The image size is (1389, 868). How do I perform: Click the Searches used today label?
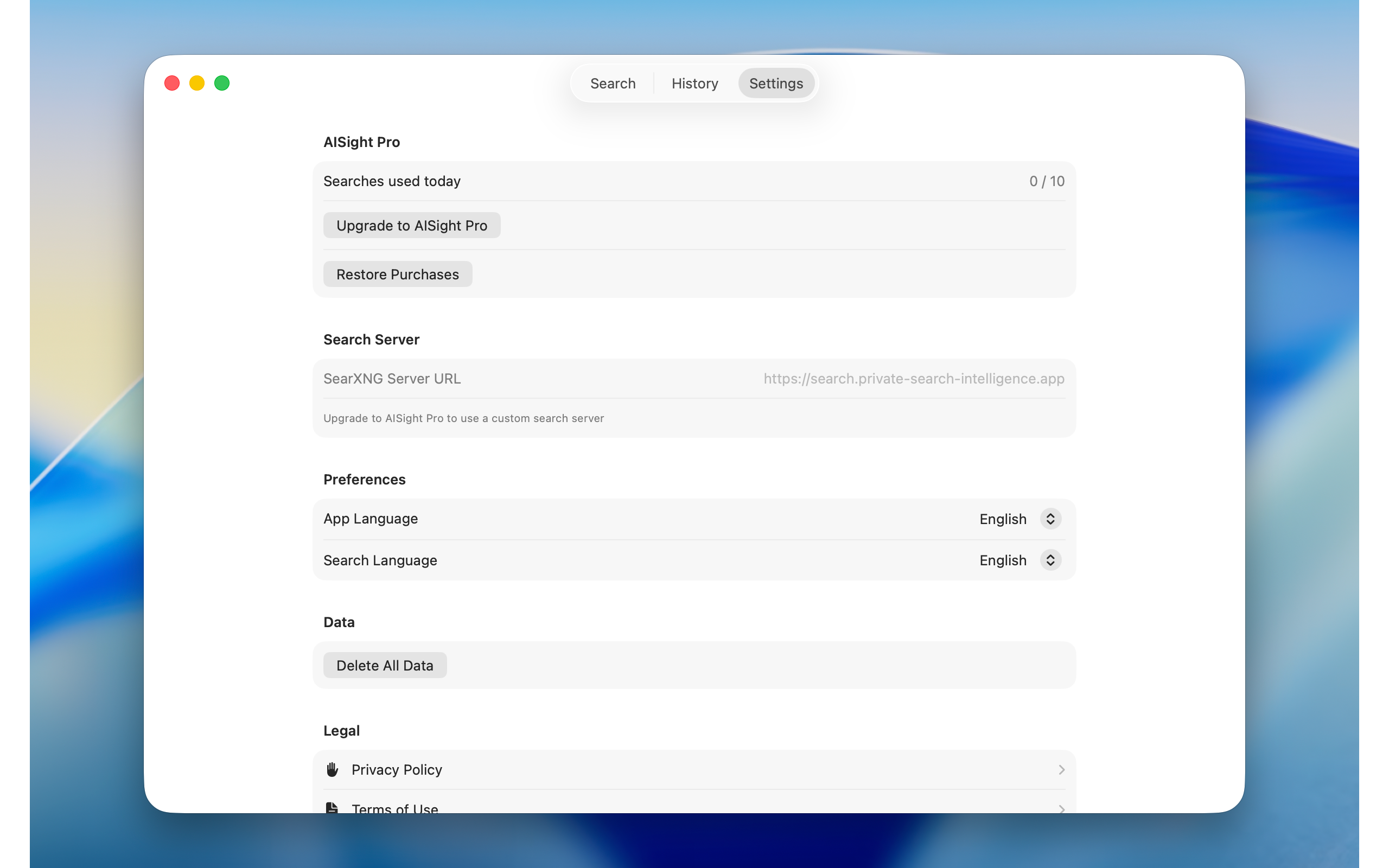point(392,181)
